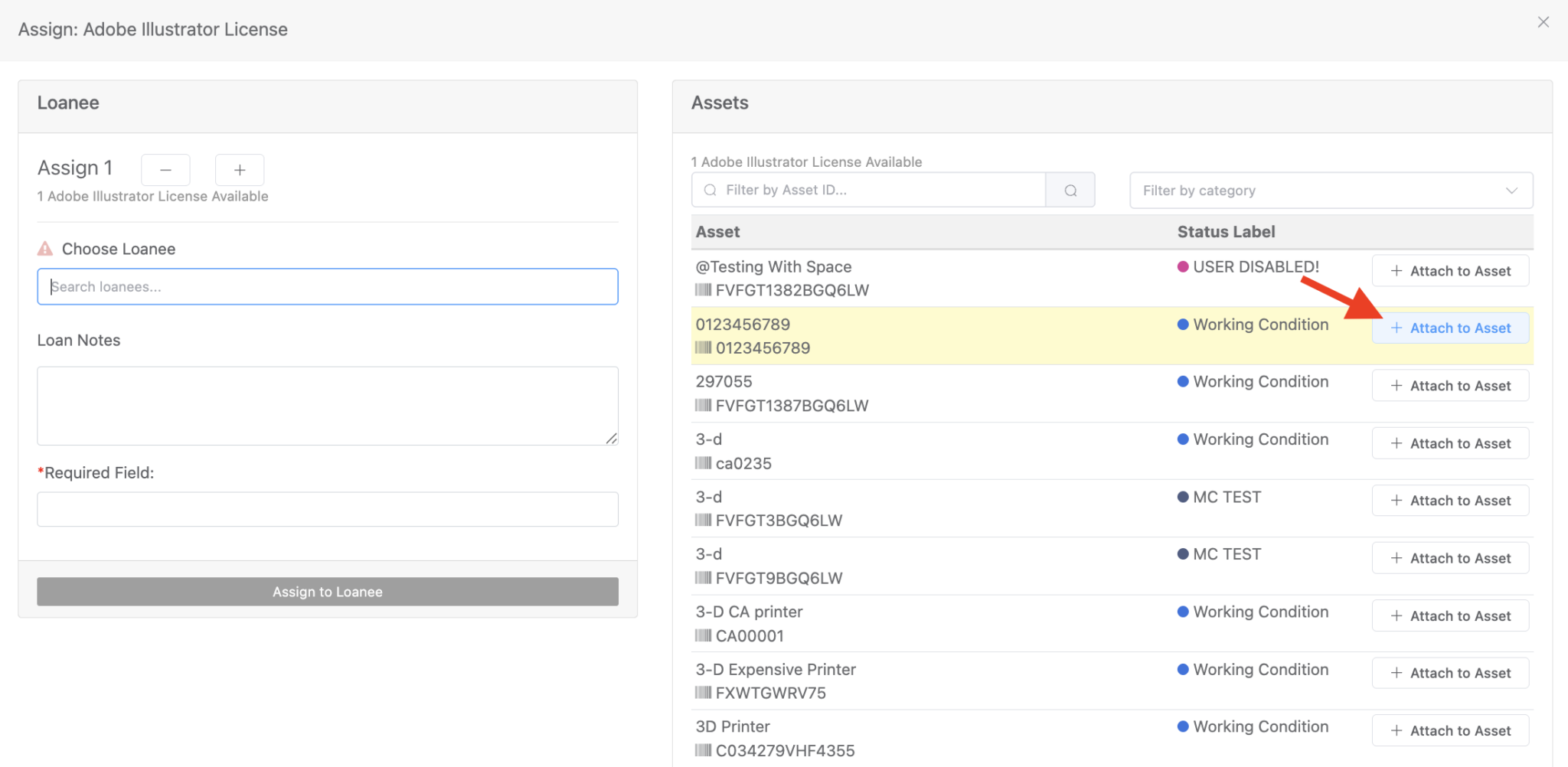Viewport: 1568px width, 767px height.
Task: Click barcode icon next to FXWTGWRV75
Action: pos(704,694)
